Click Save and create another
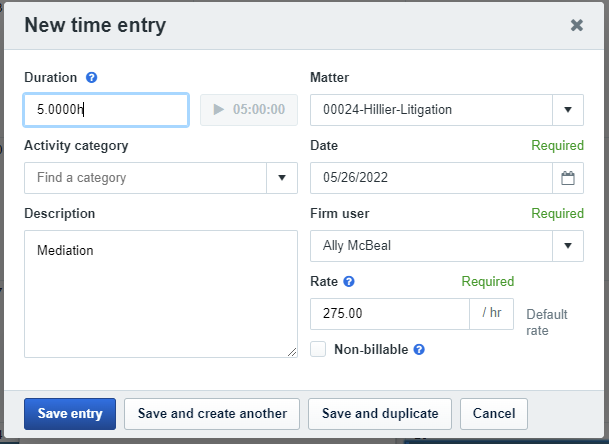 click(212, 413)
